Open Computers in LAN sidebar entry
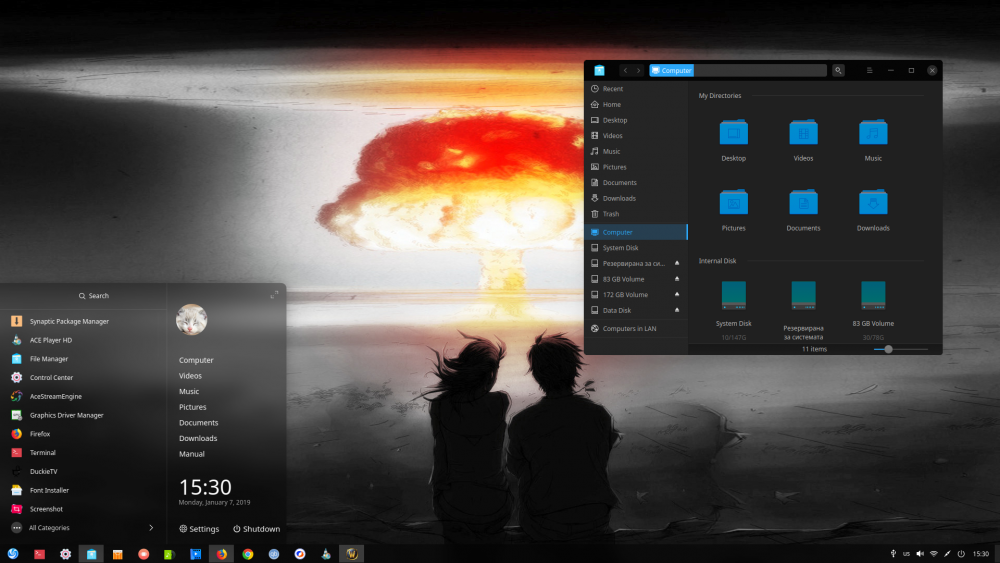This screenshot has height=563, width=1000. (x=636, y=328)
